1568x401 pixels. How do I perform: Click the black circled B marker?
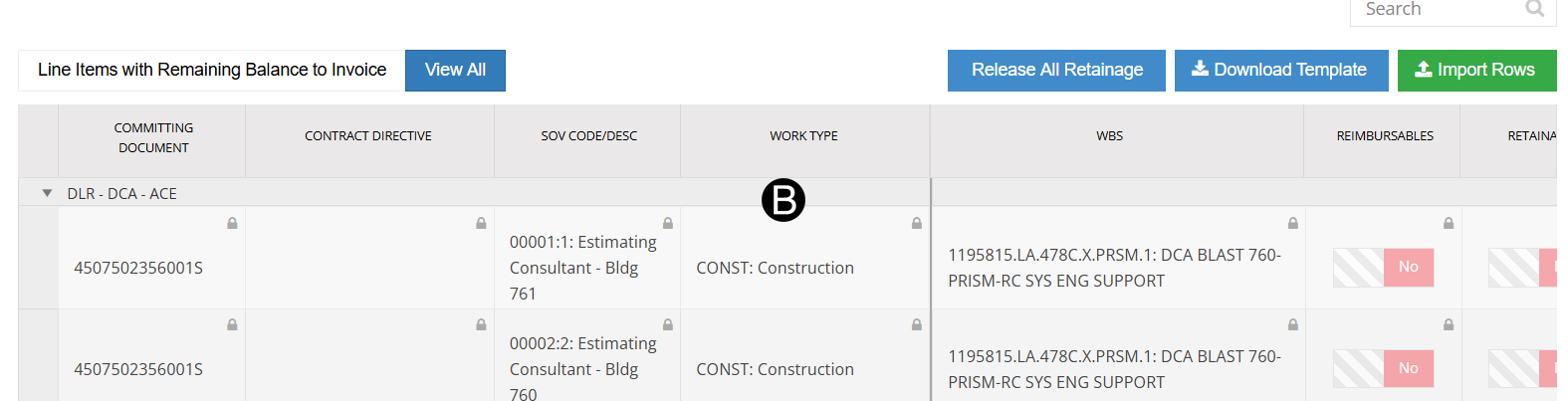coord(784,201)
